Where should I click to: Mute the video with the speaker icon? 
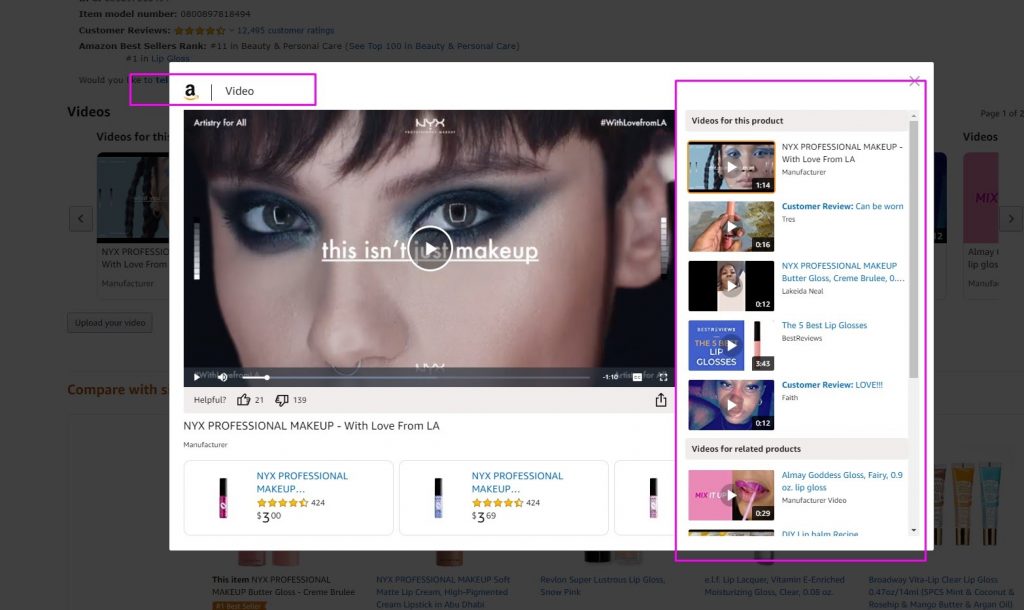click(223, 377)
